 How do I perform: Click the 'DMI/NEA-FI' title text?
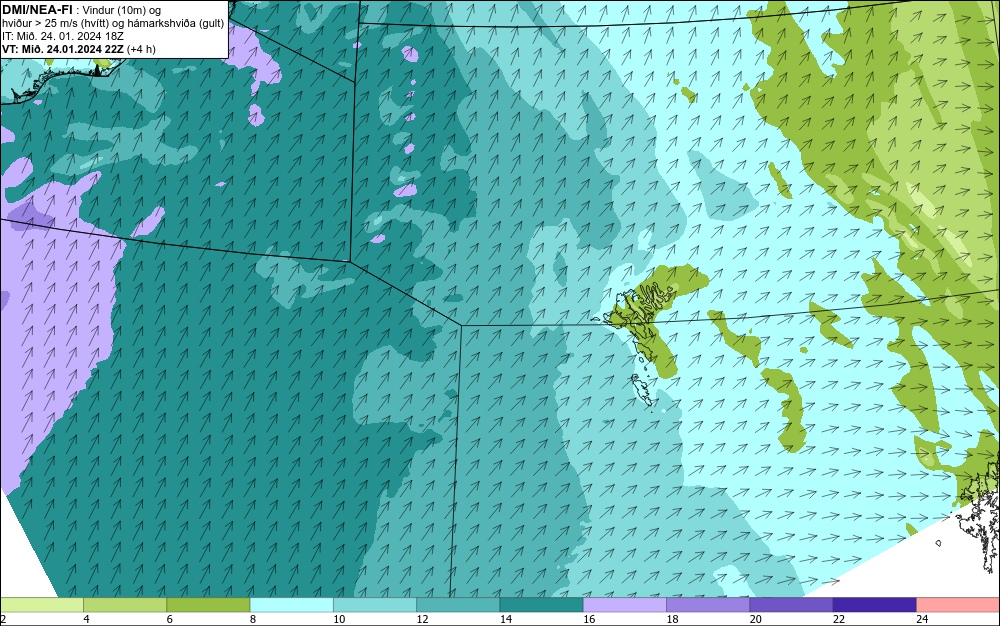(x=37, y=9)
